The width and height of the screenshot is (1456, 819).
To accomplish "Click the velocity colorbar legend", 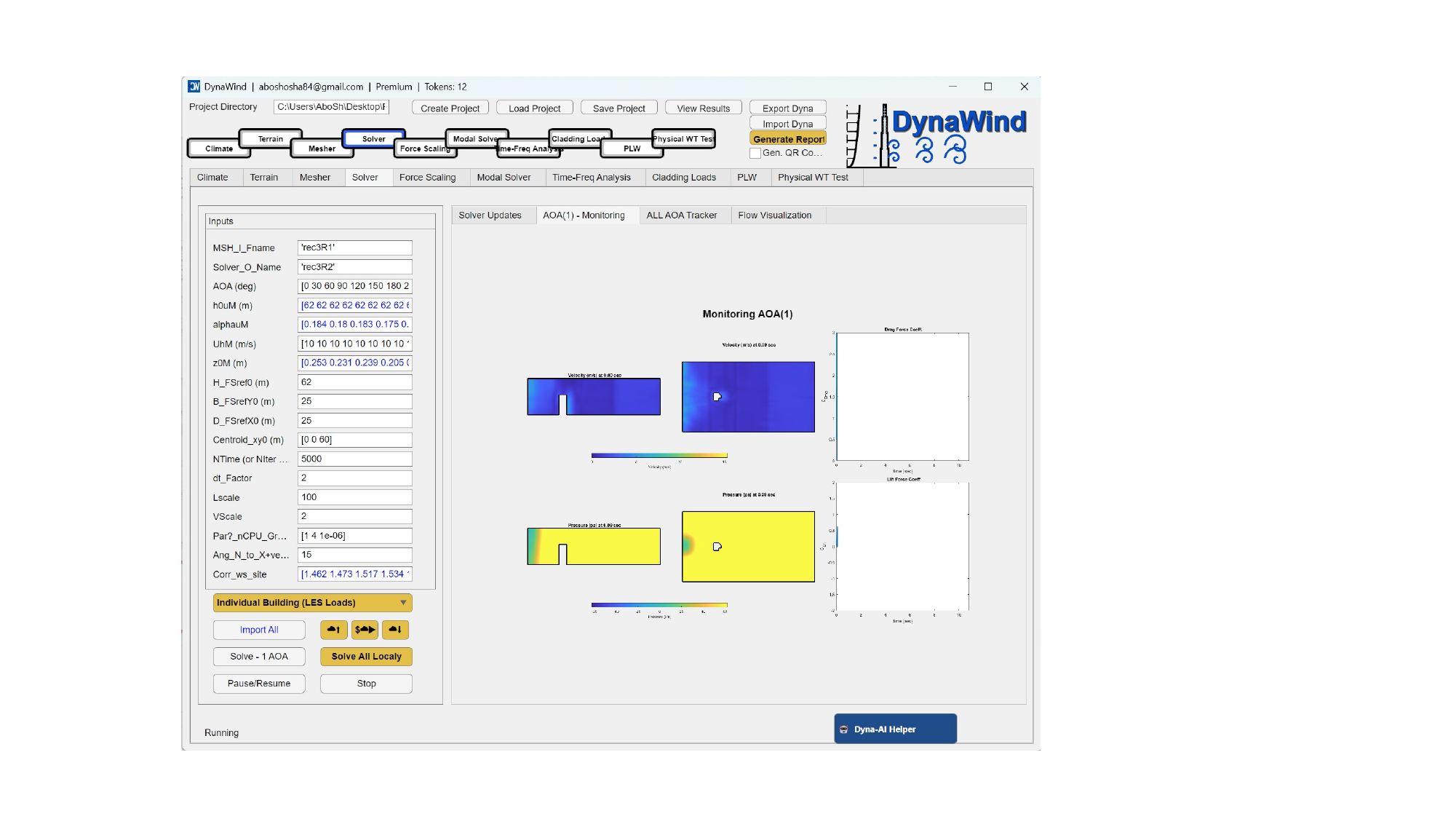I will pyautogui.click(x=659, y=456).
